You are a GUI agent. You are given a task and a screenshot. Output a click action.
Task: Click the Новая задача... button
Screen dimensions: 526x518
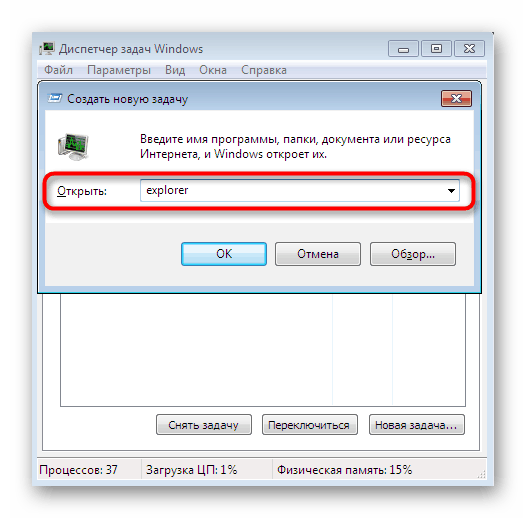click(x=417, y=425)
